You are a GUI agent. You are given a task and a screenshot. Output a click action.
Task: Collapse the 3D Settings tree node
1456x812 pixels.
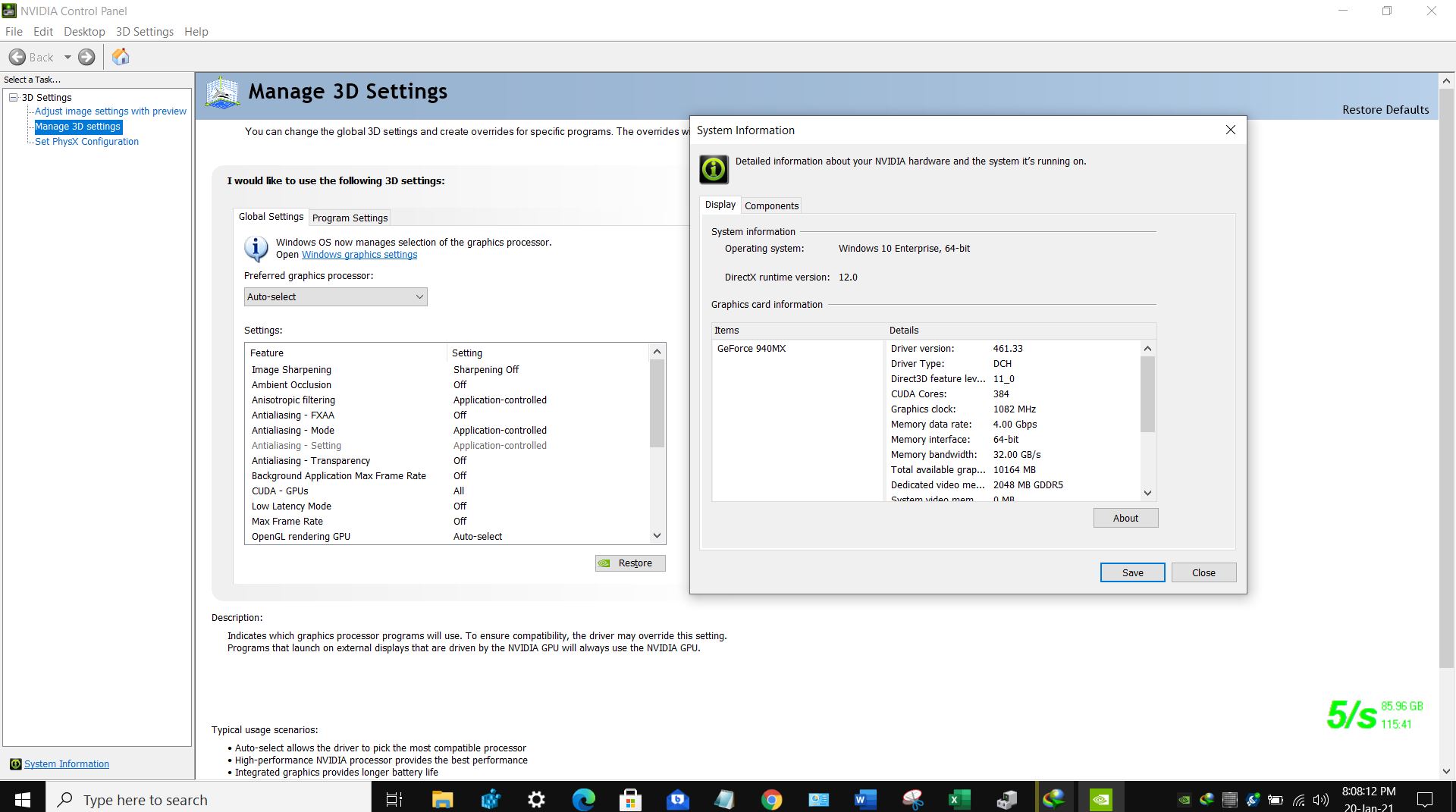click(x=13, y=97)
